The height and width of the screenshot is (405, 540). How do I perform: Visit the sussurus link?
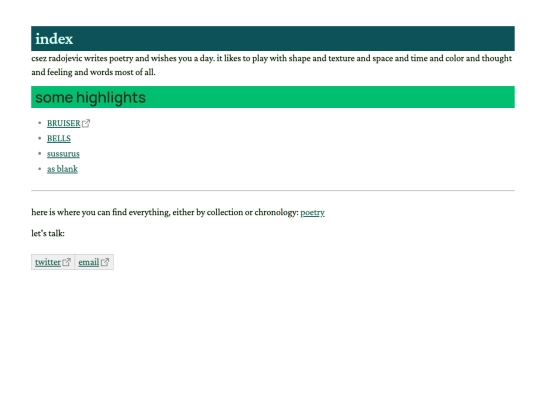click(x=63, y=154)
